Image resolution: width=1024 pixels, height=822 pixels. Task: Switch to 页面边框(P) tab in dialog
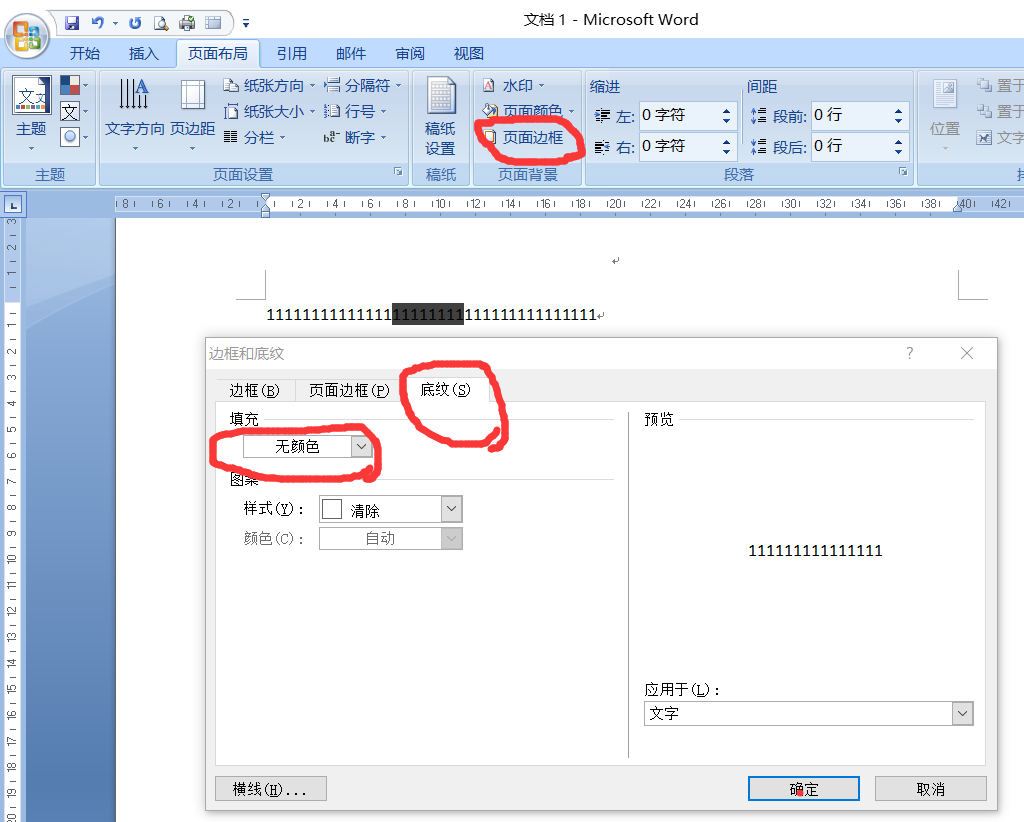point(349,390)
